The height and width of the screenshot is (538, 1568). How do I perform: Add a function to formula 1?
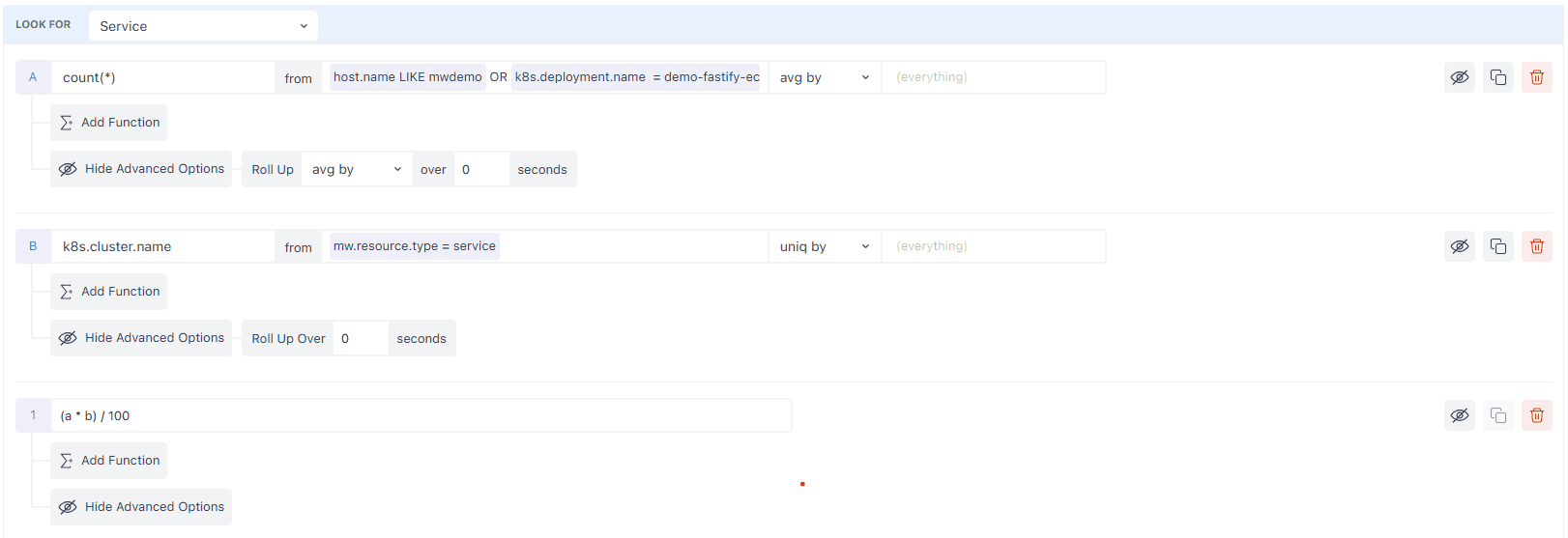109,461
